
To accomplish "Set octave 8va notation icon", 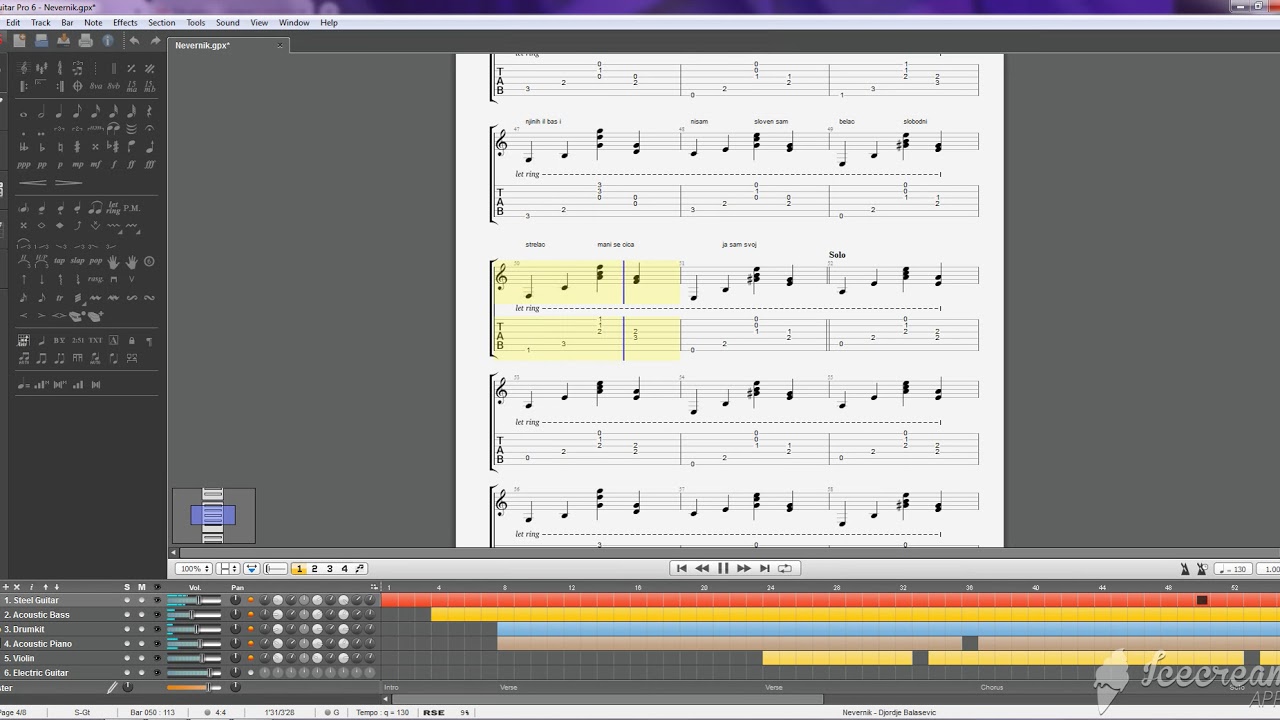I will (95, 86).
